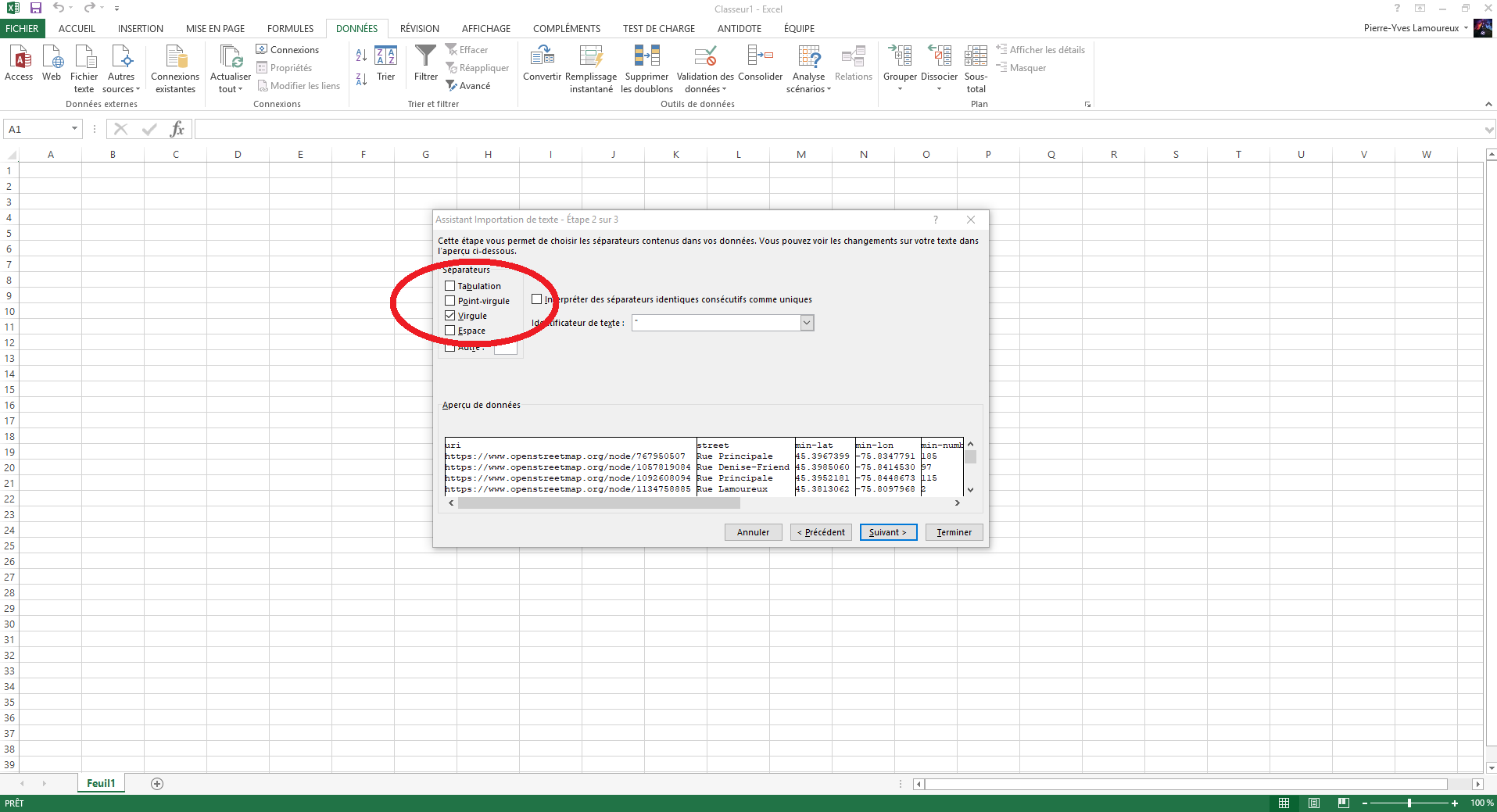
Task: Click in the formula bar input
Action: 838,129
